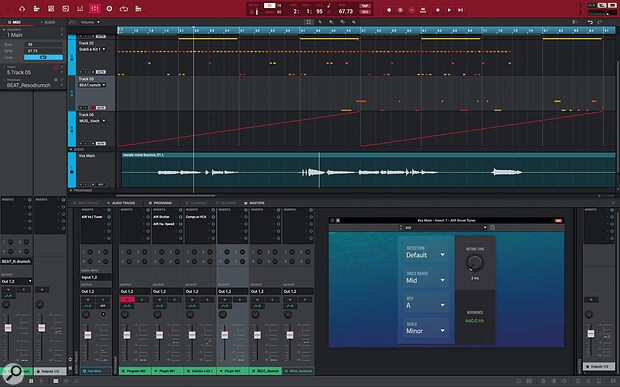Viewport: 620px width, 387px height.
Task: Toggle AIR Stutter insert power button
Action: pos(181,217)
